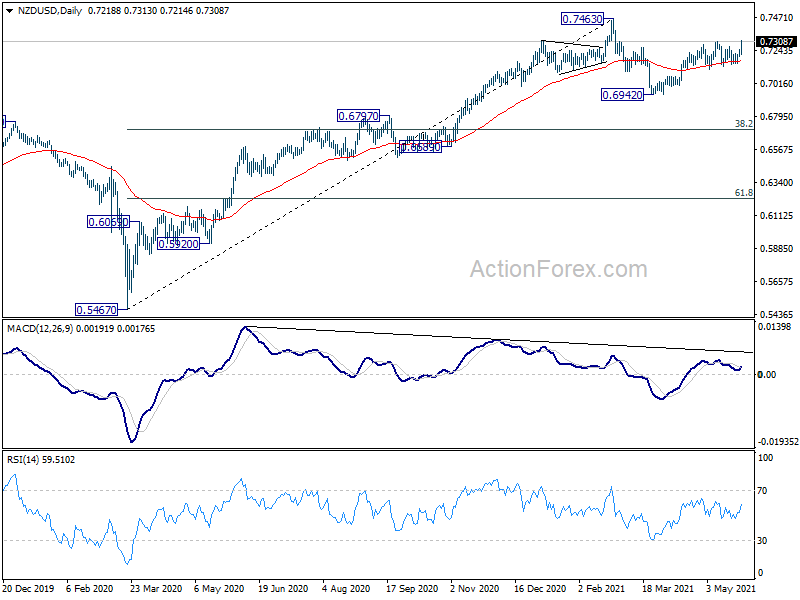Screen dimensions: 800x600
Task: Click the 0.54670 bottom price label
Action: tap(96, 310)
